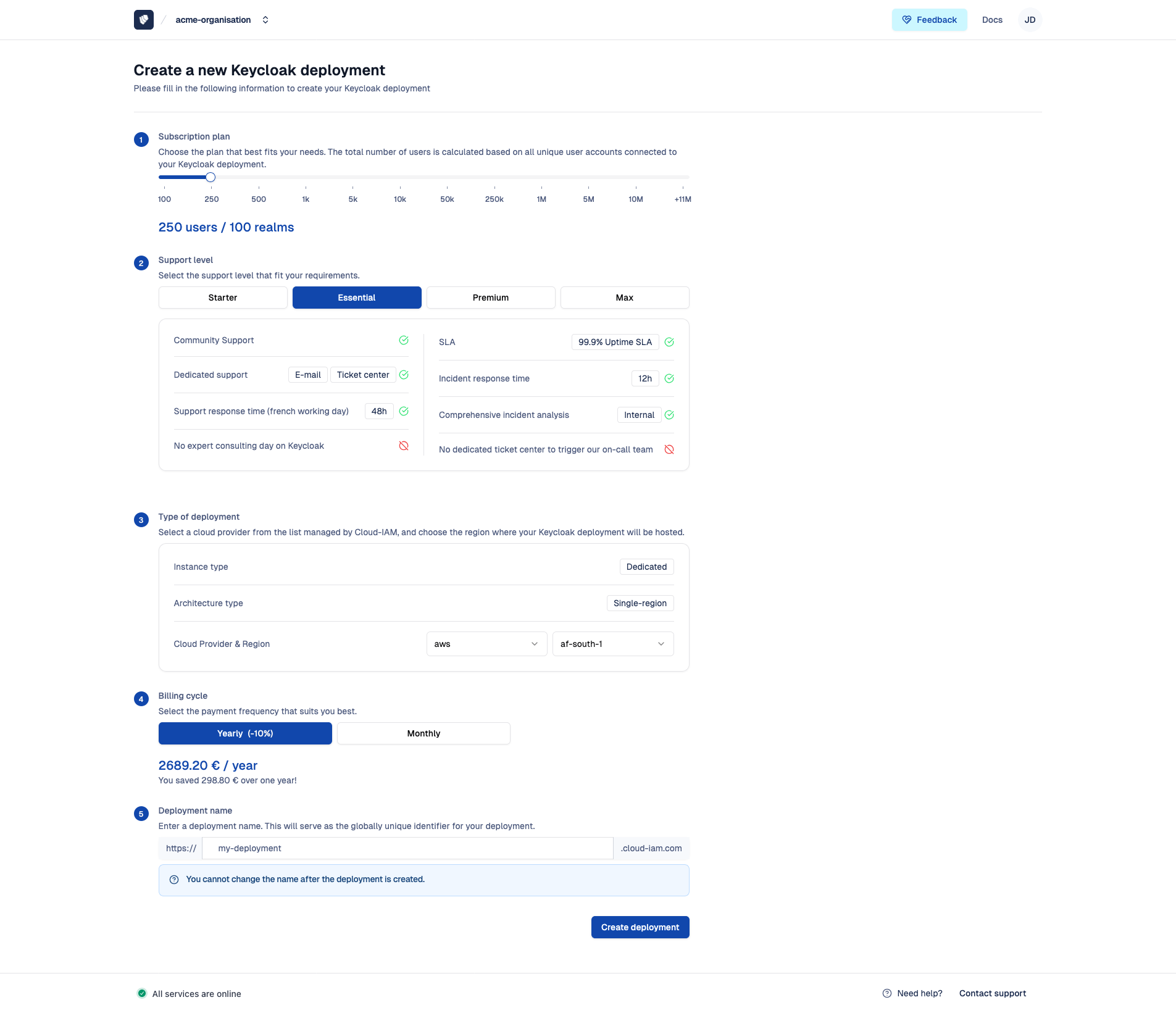Click the info icon in the name warning
The width and height of the screenshot is (1176, 1013).
pos(174,880)
